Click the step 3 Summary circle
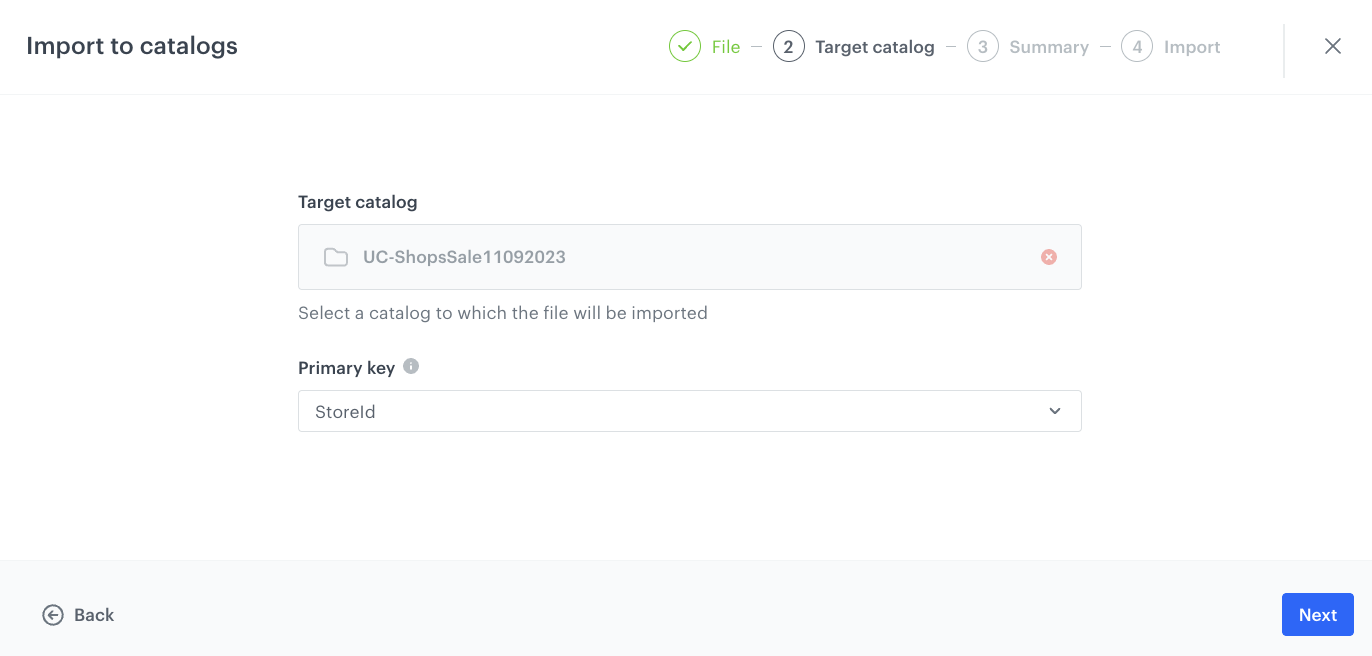The width and height of the screenshot is (1372, 656). 983,46
